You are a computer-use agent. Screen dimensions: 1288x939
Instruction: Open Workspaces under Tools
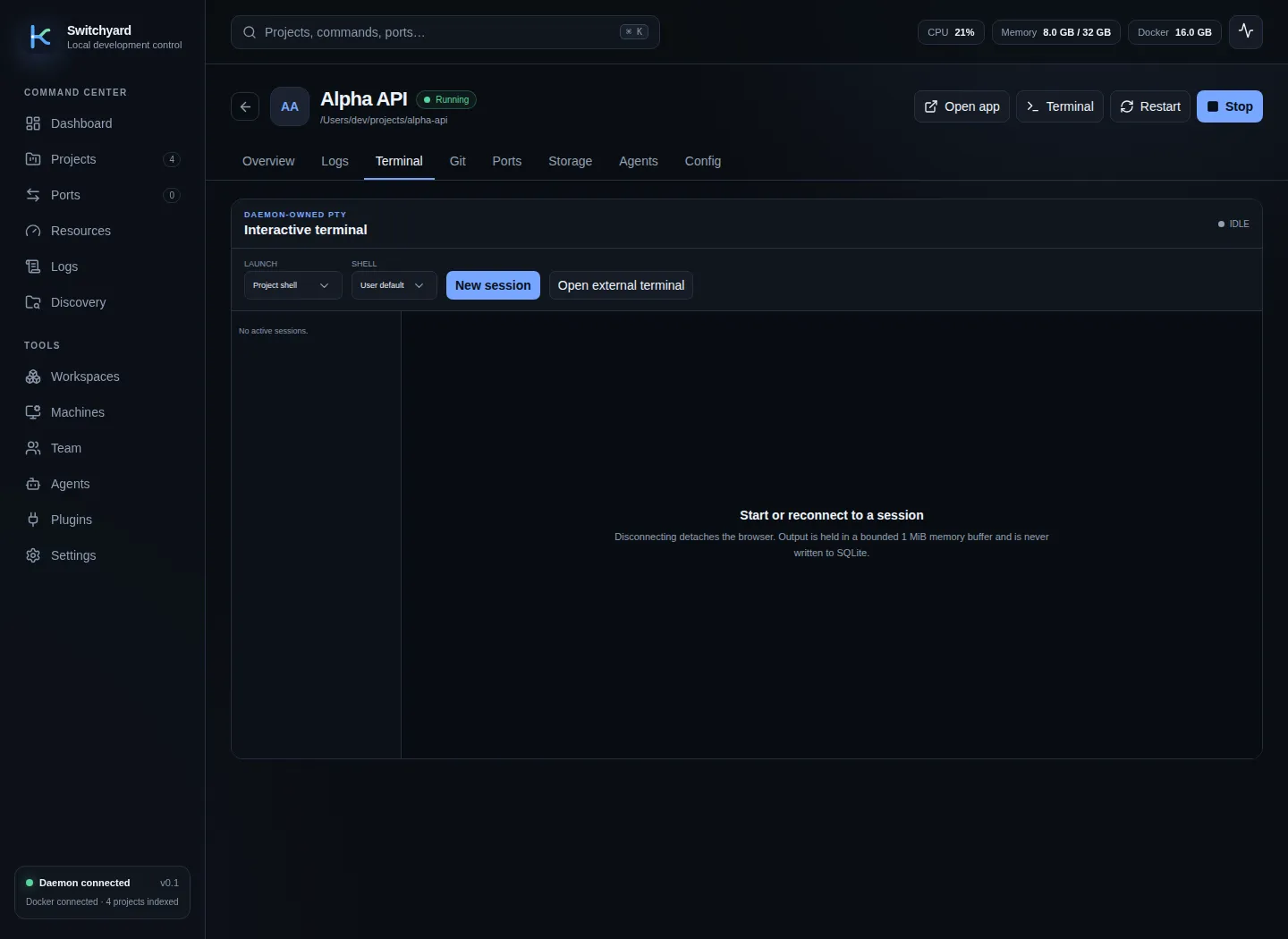[102, 376]
